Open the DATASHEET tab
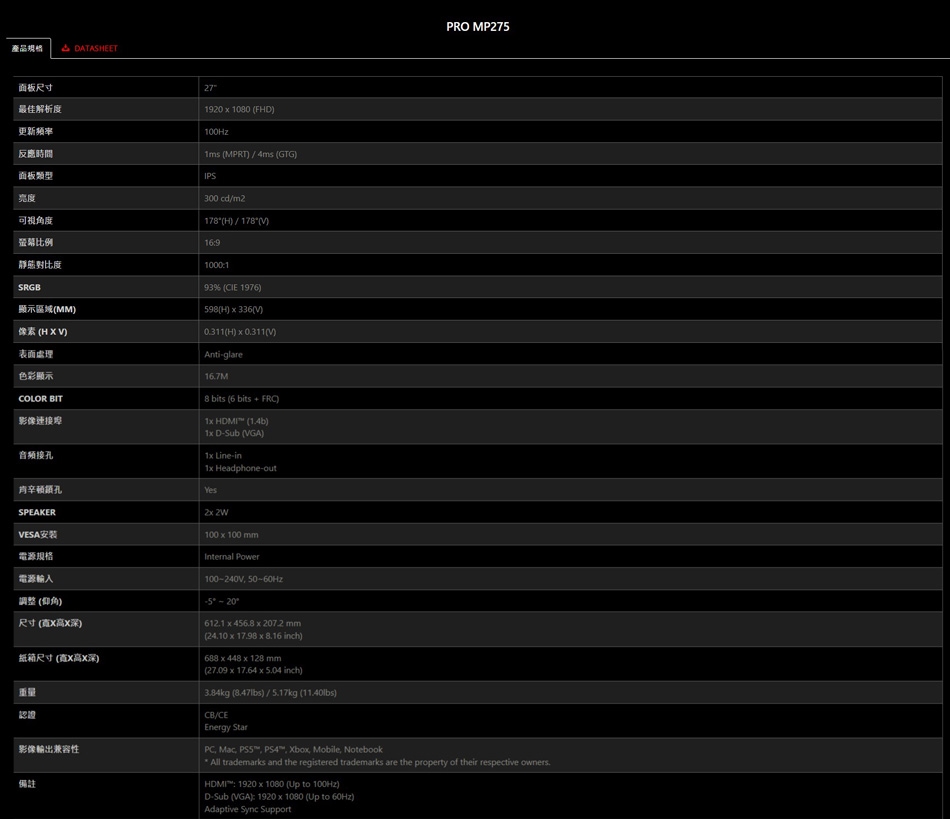Screen dimensions: 950x819 point(95,48)
